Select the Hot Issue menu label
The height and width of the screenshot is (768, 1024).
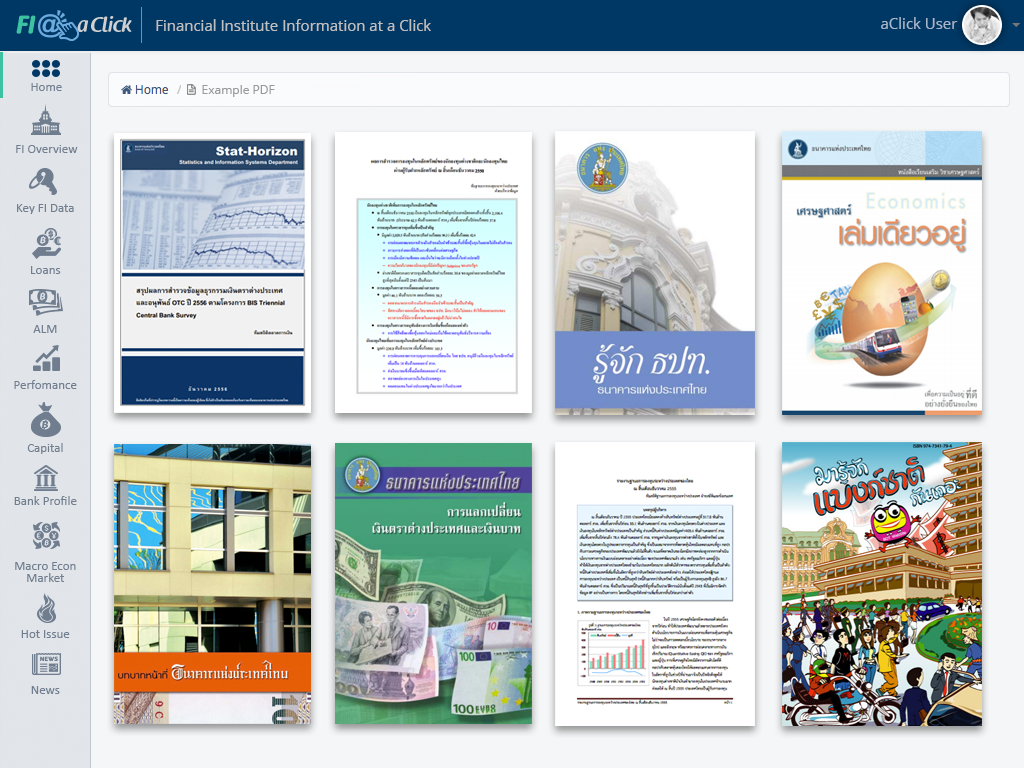[x=45, y=634]
